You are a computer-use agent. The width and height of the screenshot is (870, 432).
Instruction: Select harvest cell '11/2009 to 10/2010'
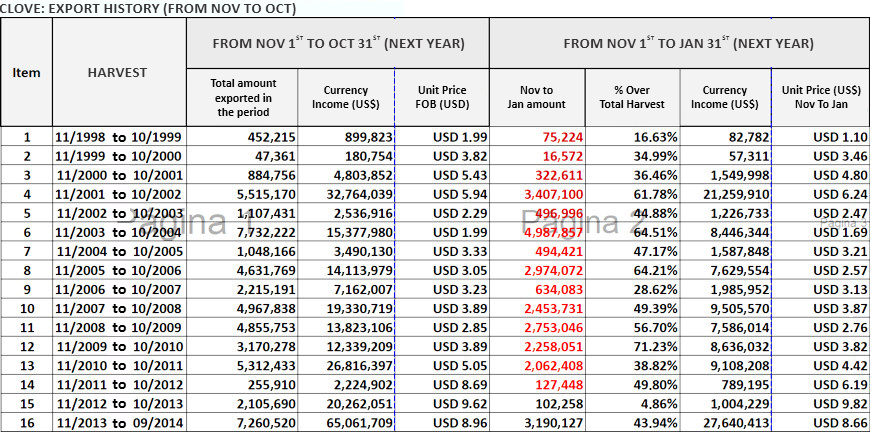pyautogui.click(x=119, y=348)
